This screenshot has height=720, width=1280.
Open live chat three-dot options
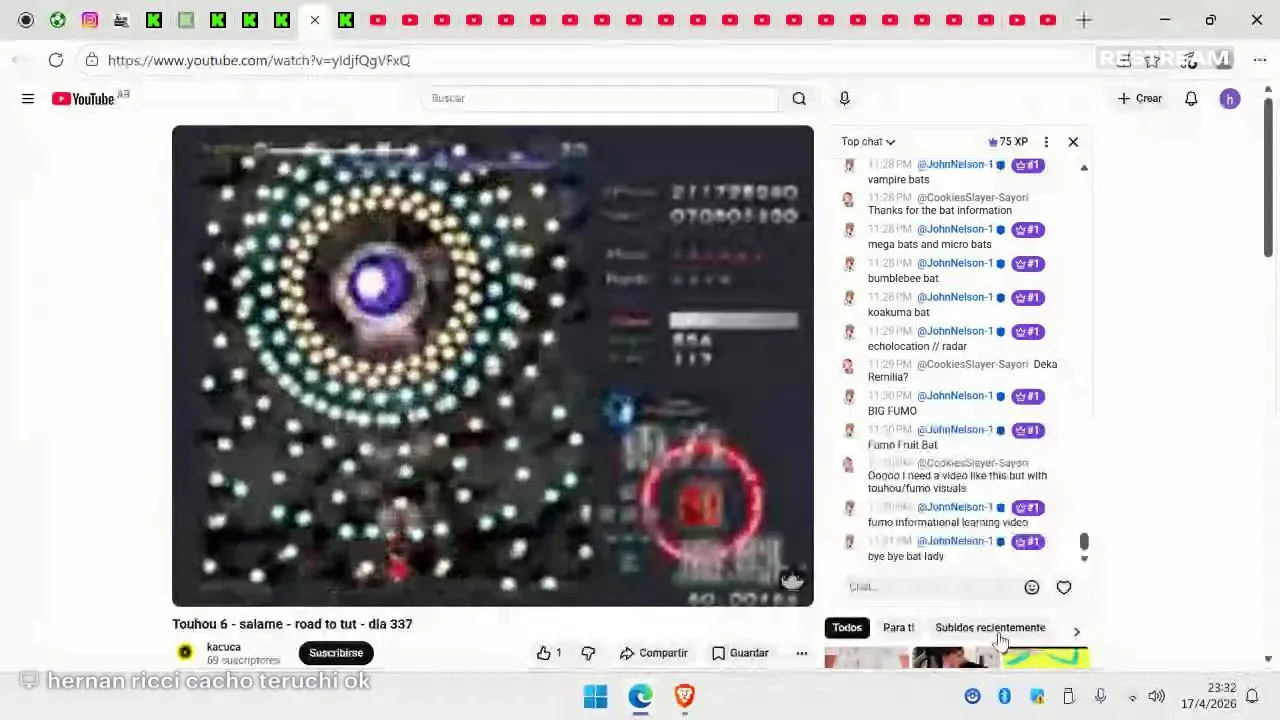tap(1046, 142)
